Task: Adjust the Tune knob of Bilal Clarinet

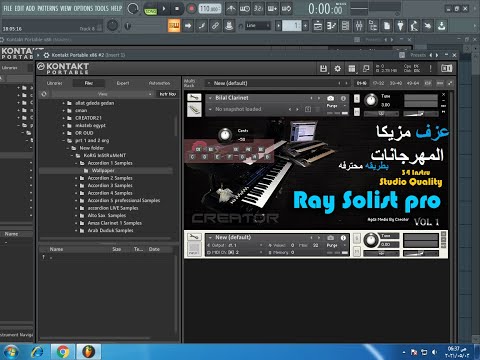Action: pyautogui.click(x=371, y=100)
